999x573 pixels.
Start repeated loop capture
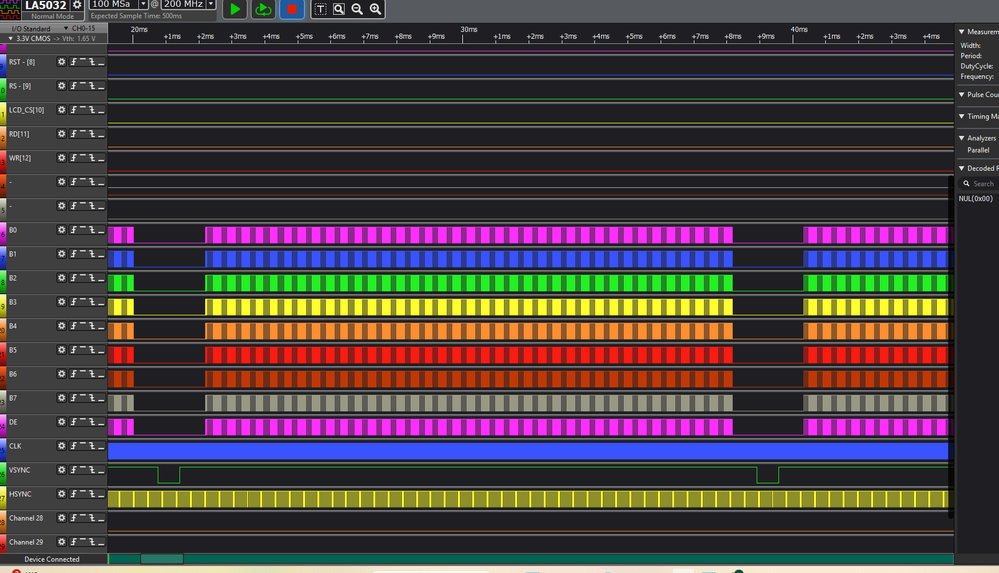tap(263, 9)
